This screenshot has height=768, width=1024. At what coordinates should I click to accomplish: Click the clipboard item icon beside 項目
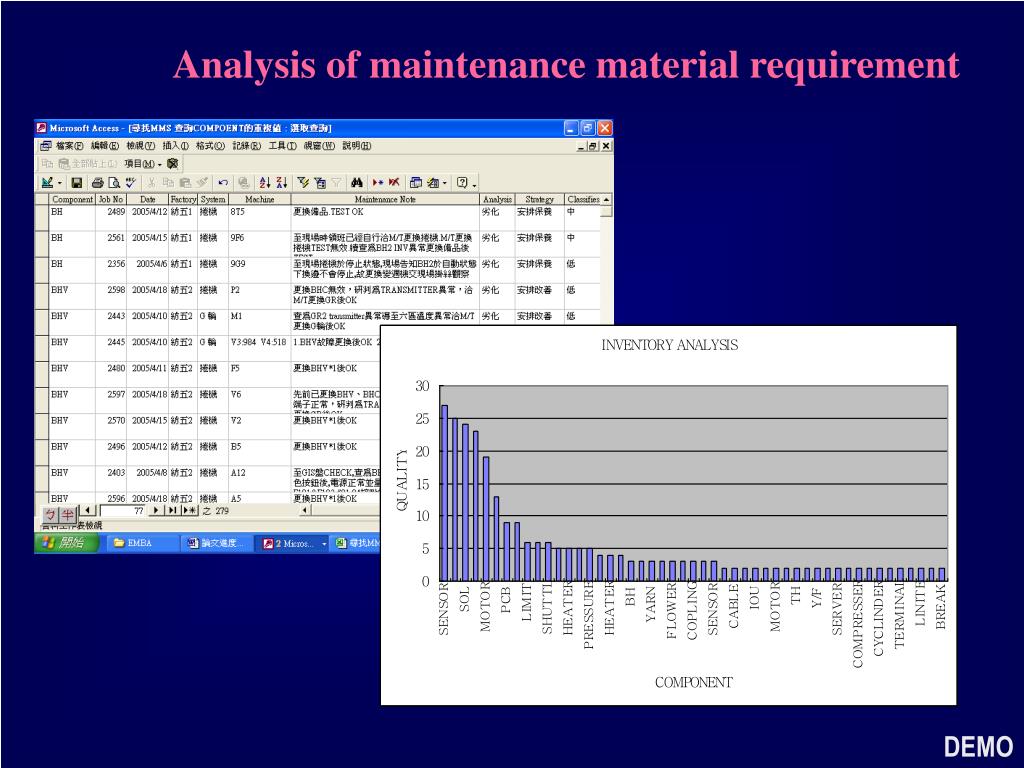pos(172,163)
